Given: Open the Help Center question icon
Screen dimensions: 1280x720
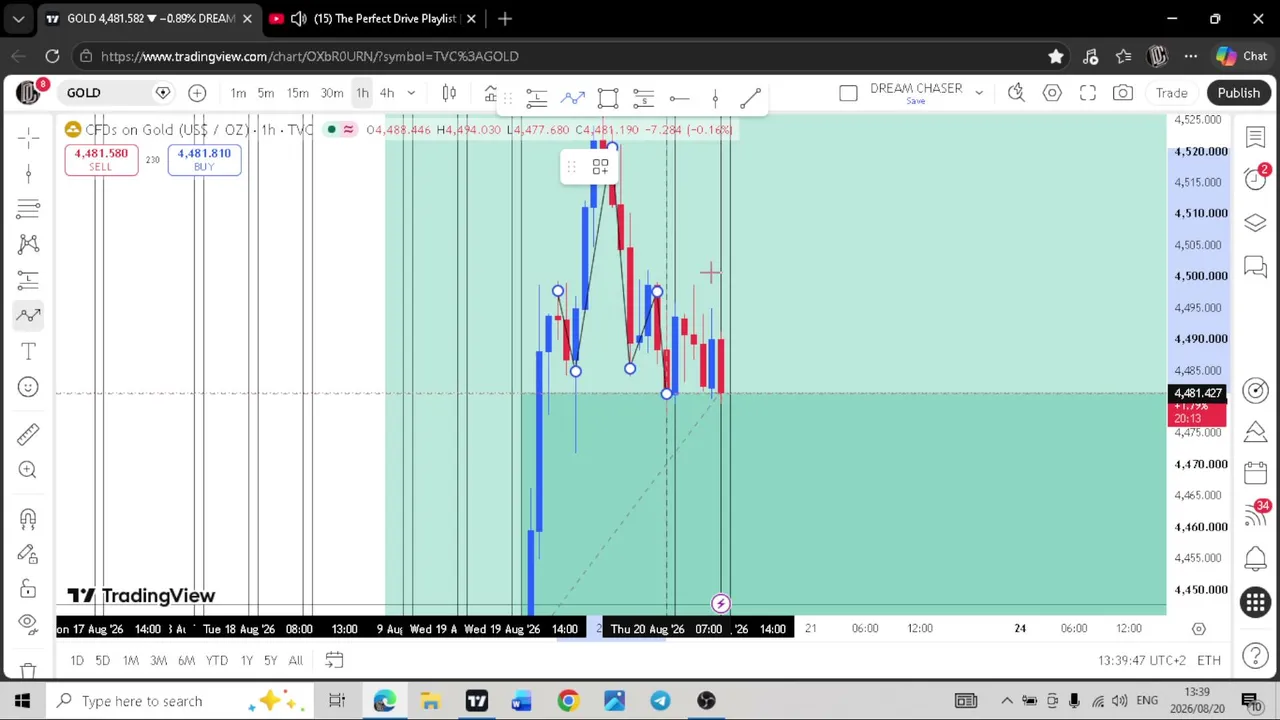Looking at the screenshot, I should point(1255,657).
